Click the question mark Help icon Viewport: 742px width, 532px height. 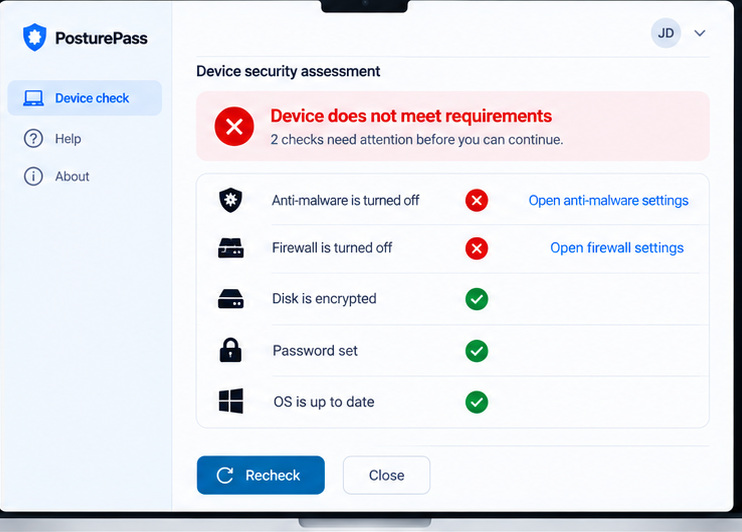click(33, 139)
